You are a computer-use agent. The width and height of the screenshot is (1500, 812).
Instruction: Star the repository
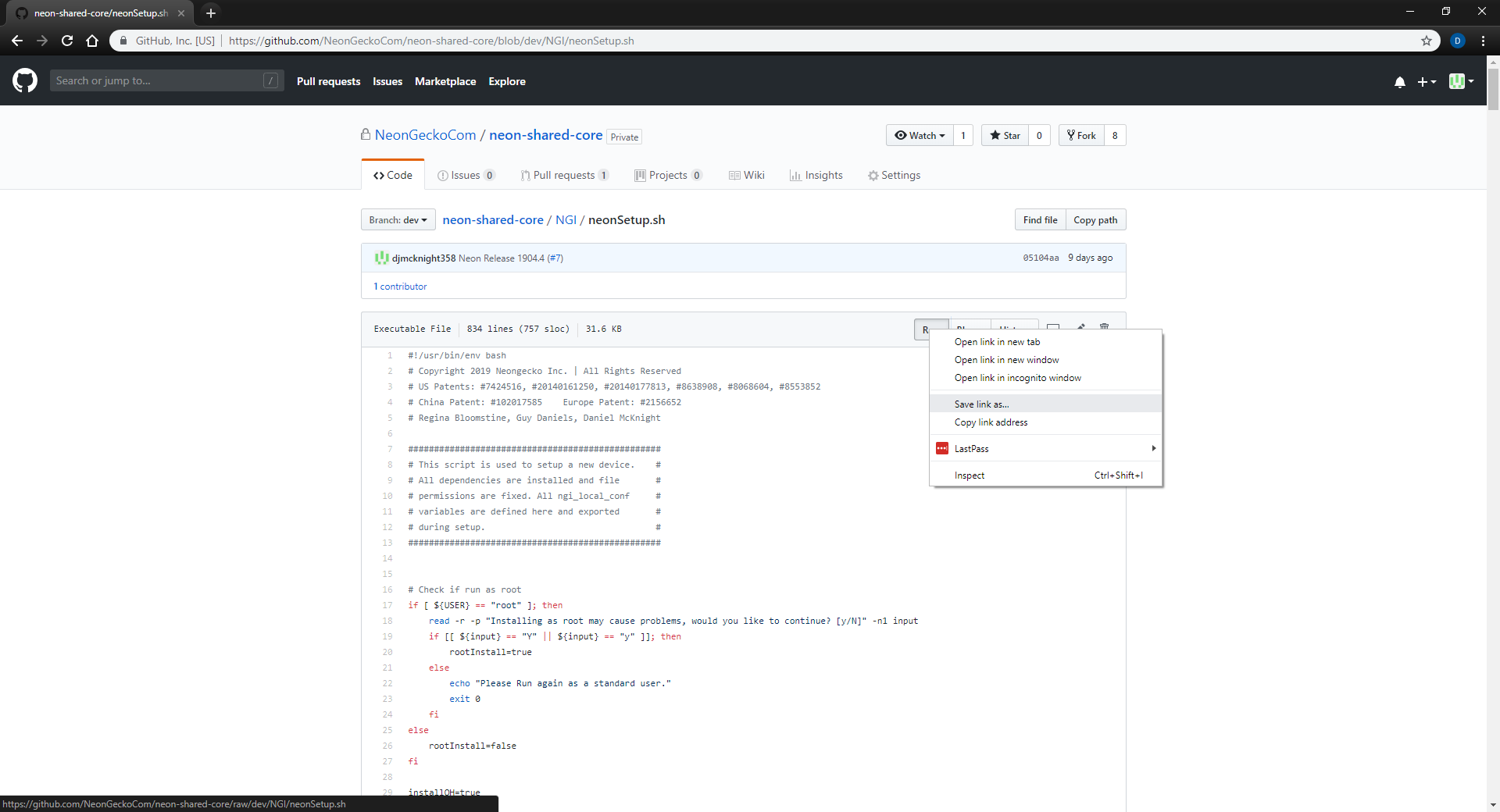coord(1005,135)
